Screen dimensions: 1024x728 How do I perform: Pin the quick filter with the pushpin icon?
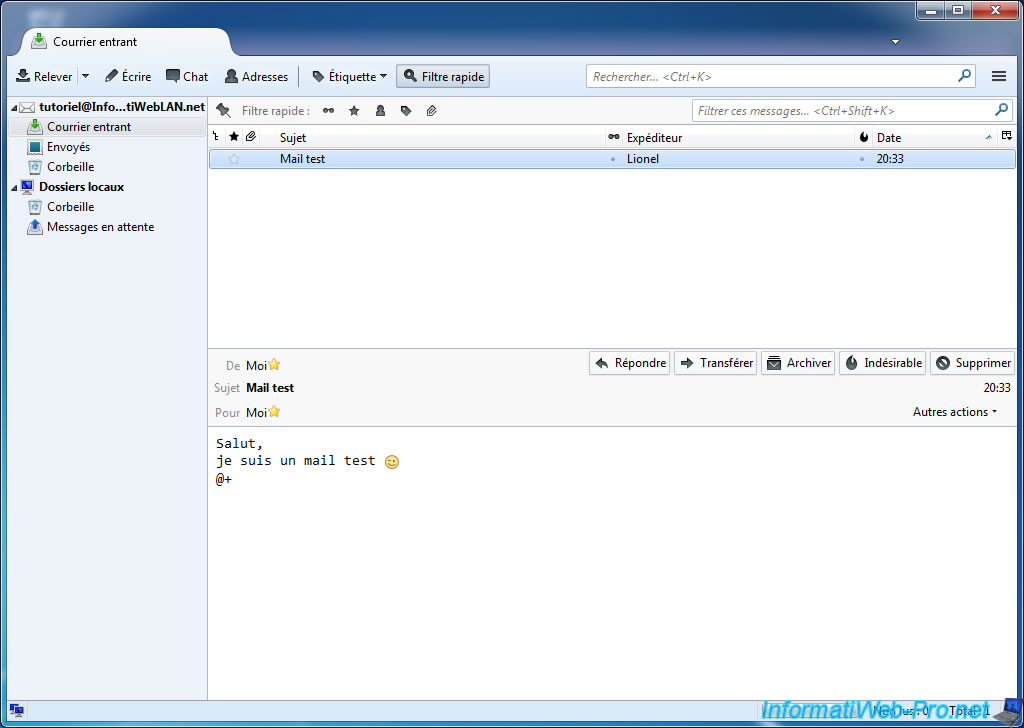pos(223,110)
